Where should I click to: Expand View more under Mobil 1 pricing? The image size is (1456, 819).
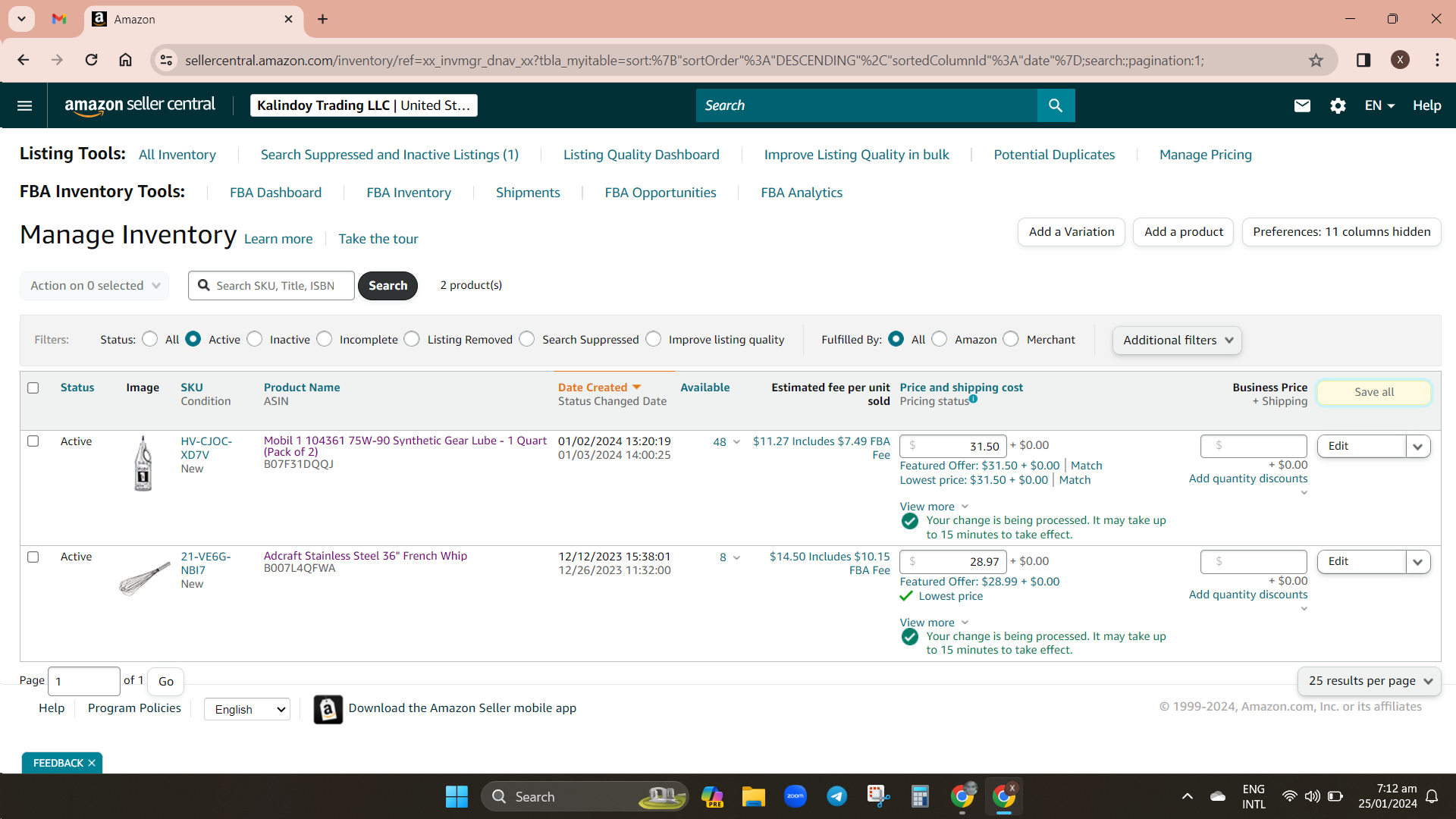(x=934, y=507)
